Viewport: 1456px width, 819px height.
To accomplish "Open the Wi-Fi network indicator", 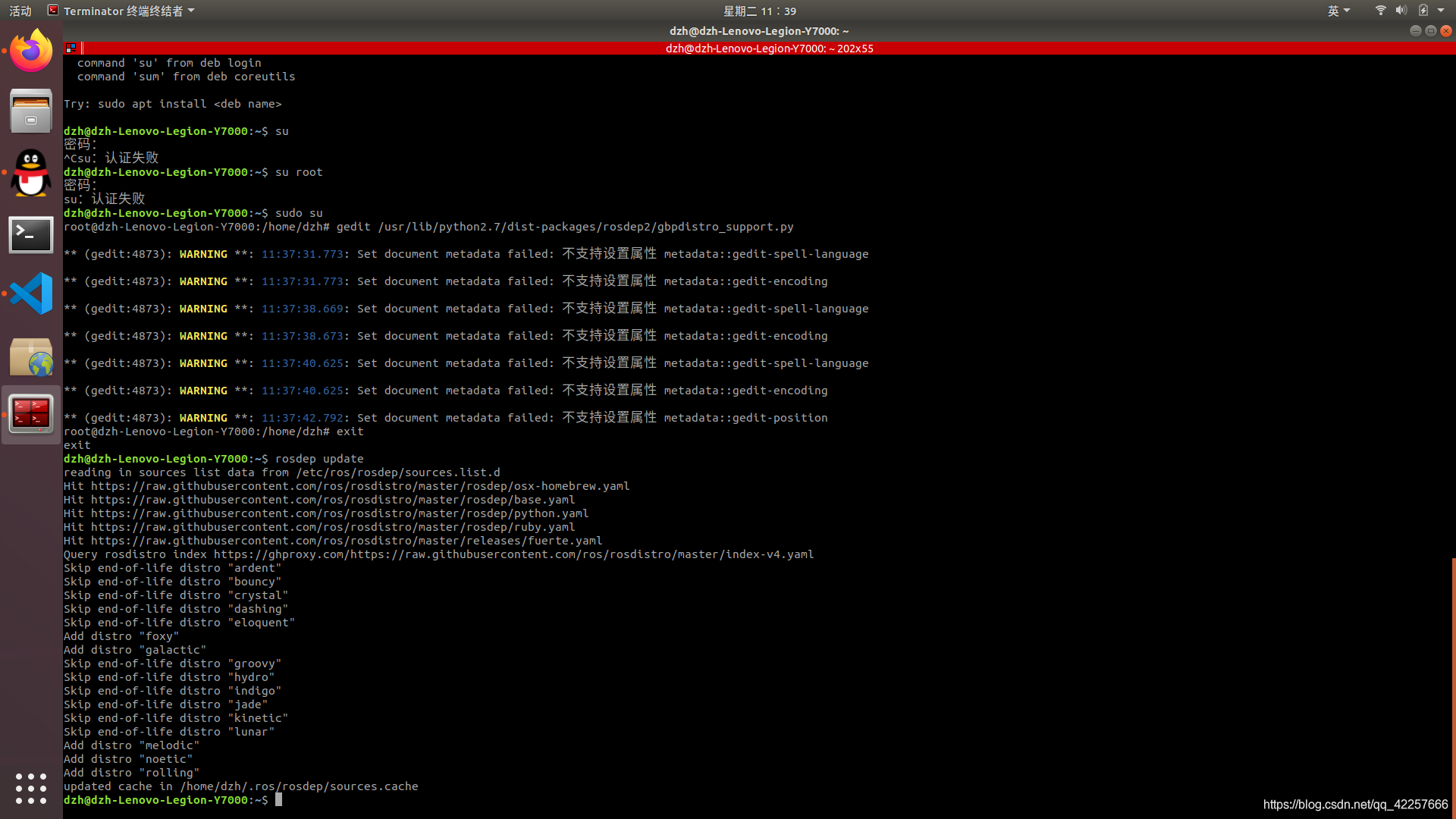I will [1380, 11].
